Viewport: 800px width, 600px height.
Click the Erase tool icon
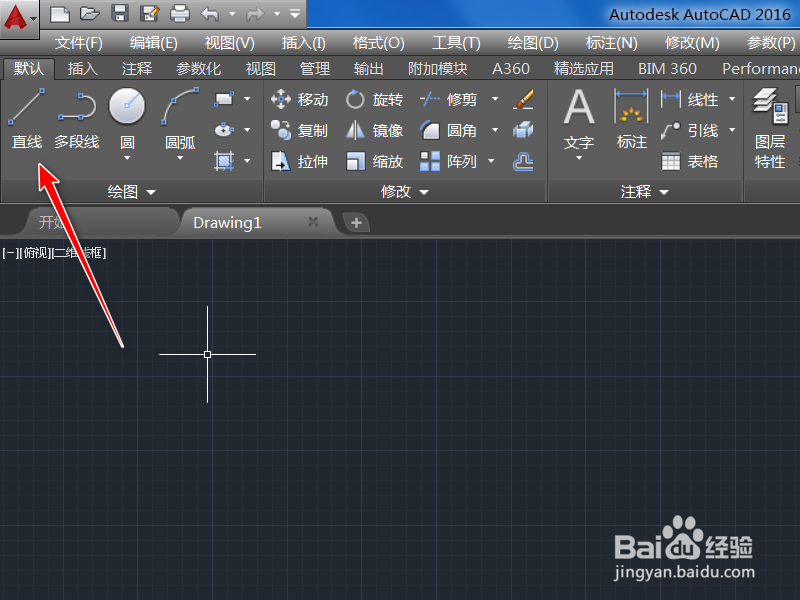[x=523, y=99]
